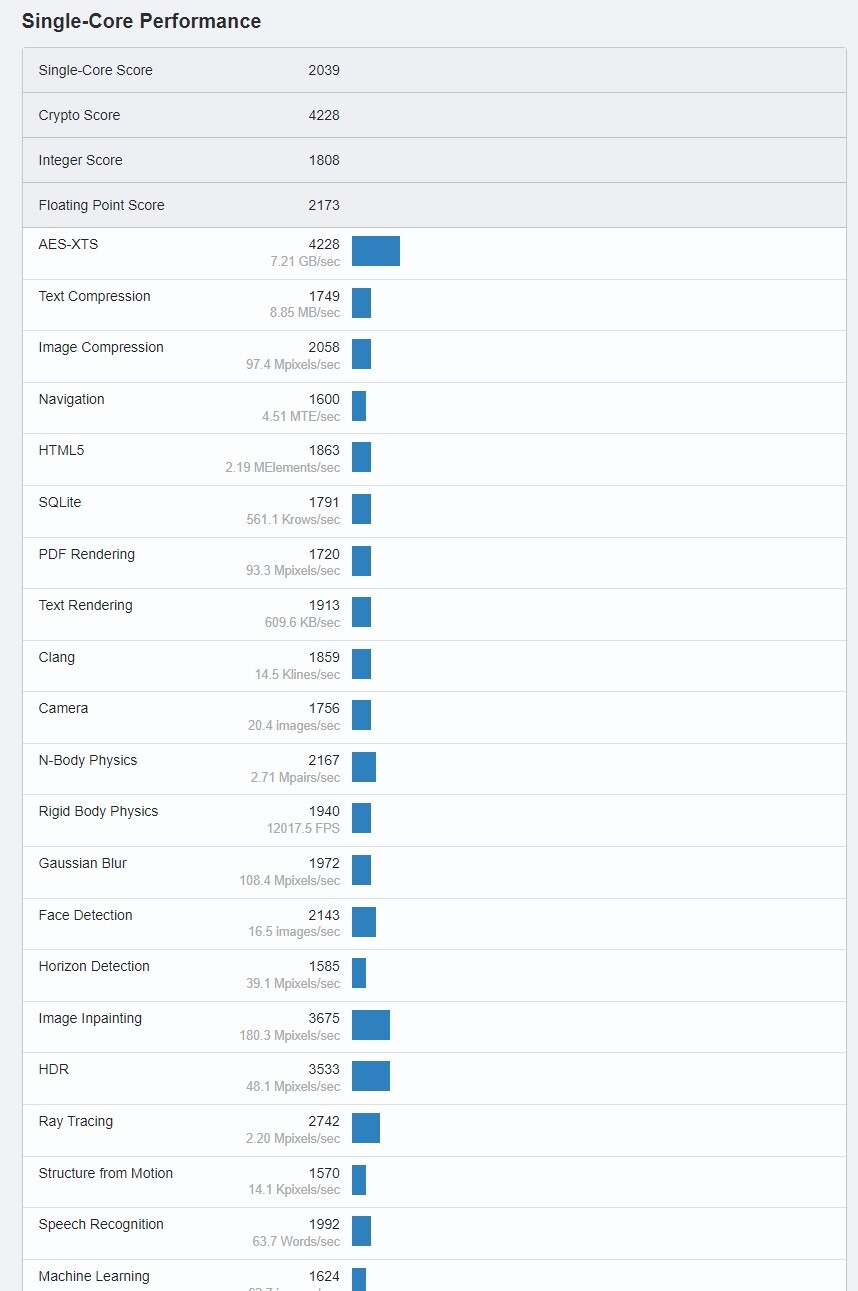Image resolution: width=858 pixels, height=1291 pixels.
Task: Click the Speech Recognition label
Action: [x=101, y=1224]
